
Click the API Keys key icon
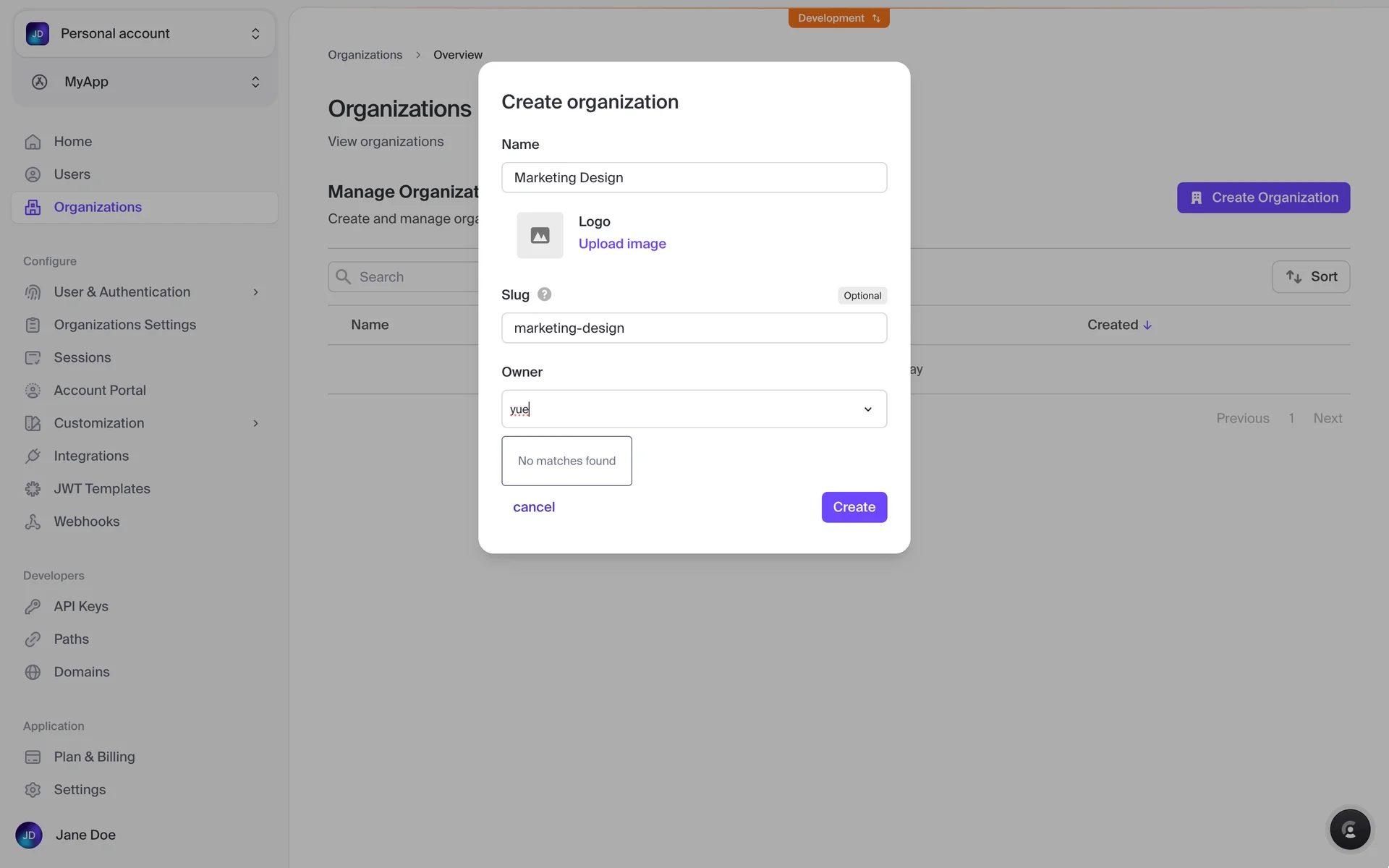(x=33, y=606)
